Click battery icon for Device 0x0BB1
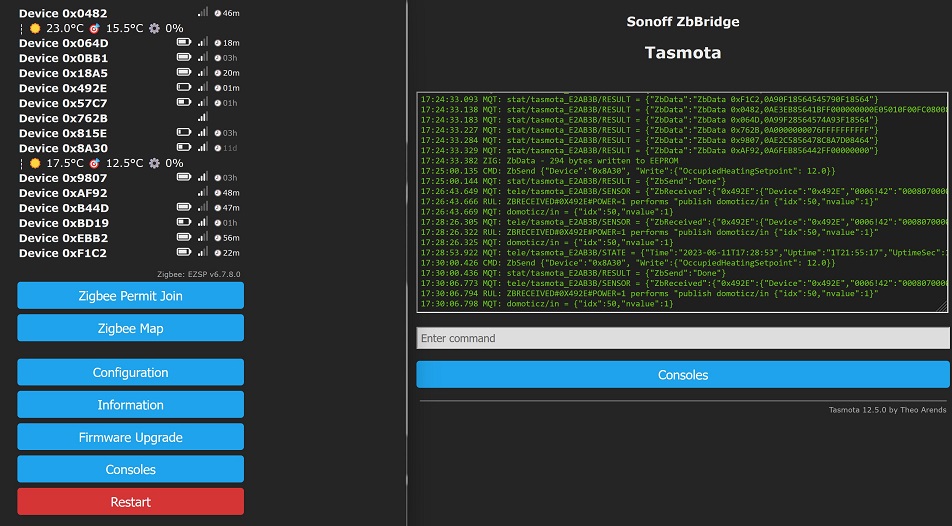The image size is (952, 526). point(183,57)
